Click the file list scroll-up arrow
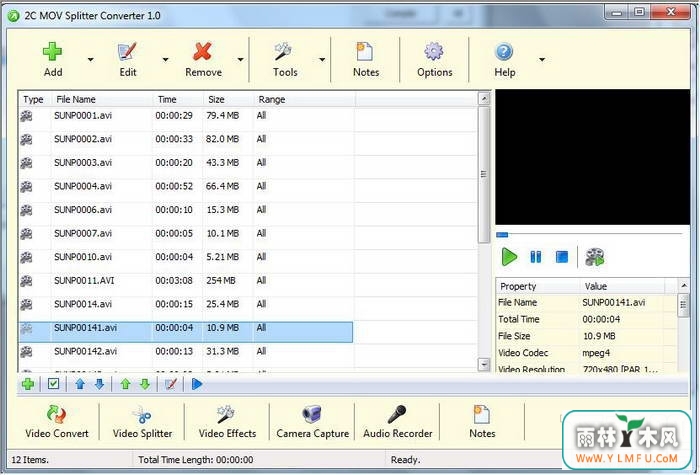 coord(484,99)
